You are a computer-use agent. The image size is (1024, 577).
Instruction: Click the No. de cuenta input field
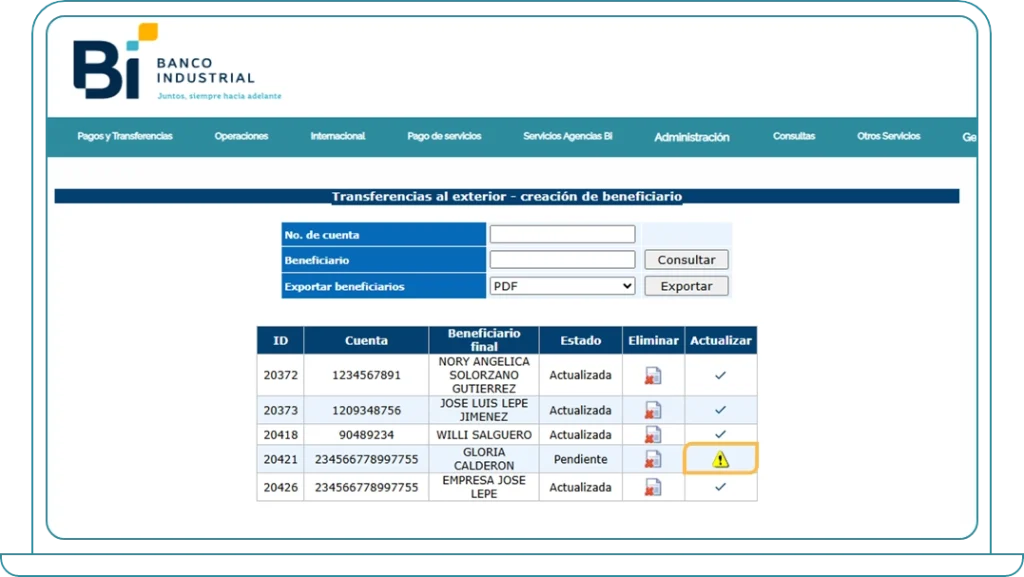[x=562, y=233]
